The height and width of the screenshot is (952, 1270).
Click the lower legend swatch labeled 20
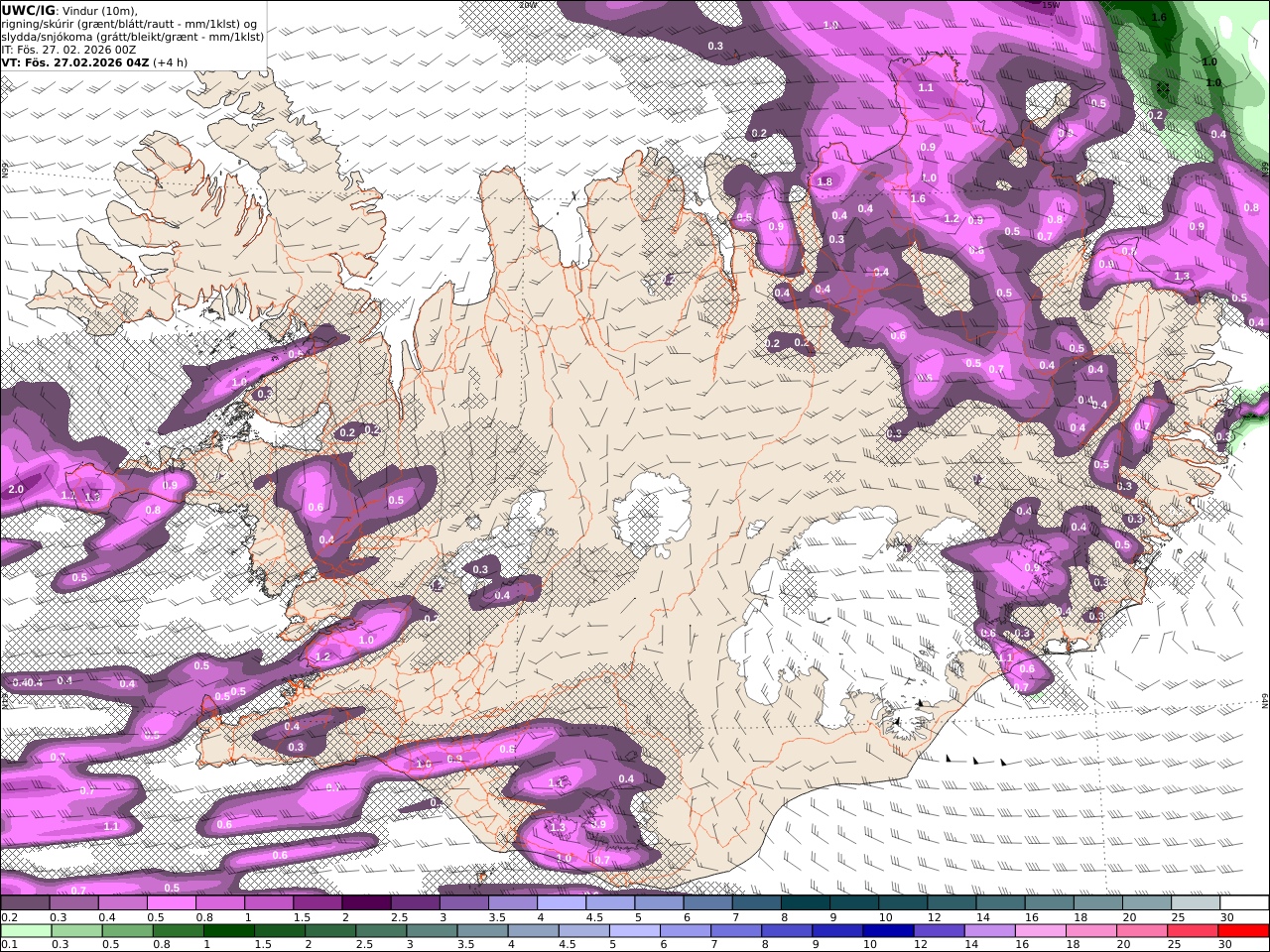[x=1142, y=931]
